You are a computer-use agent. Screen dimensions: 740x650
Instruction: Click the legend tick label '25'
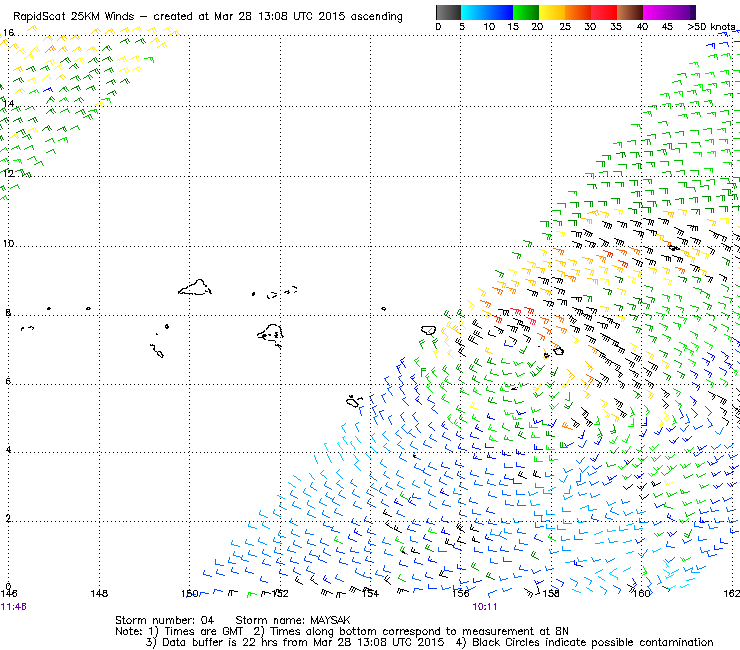pyautogui.click(x=565, y=27)
